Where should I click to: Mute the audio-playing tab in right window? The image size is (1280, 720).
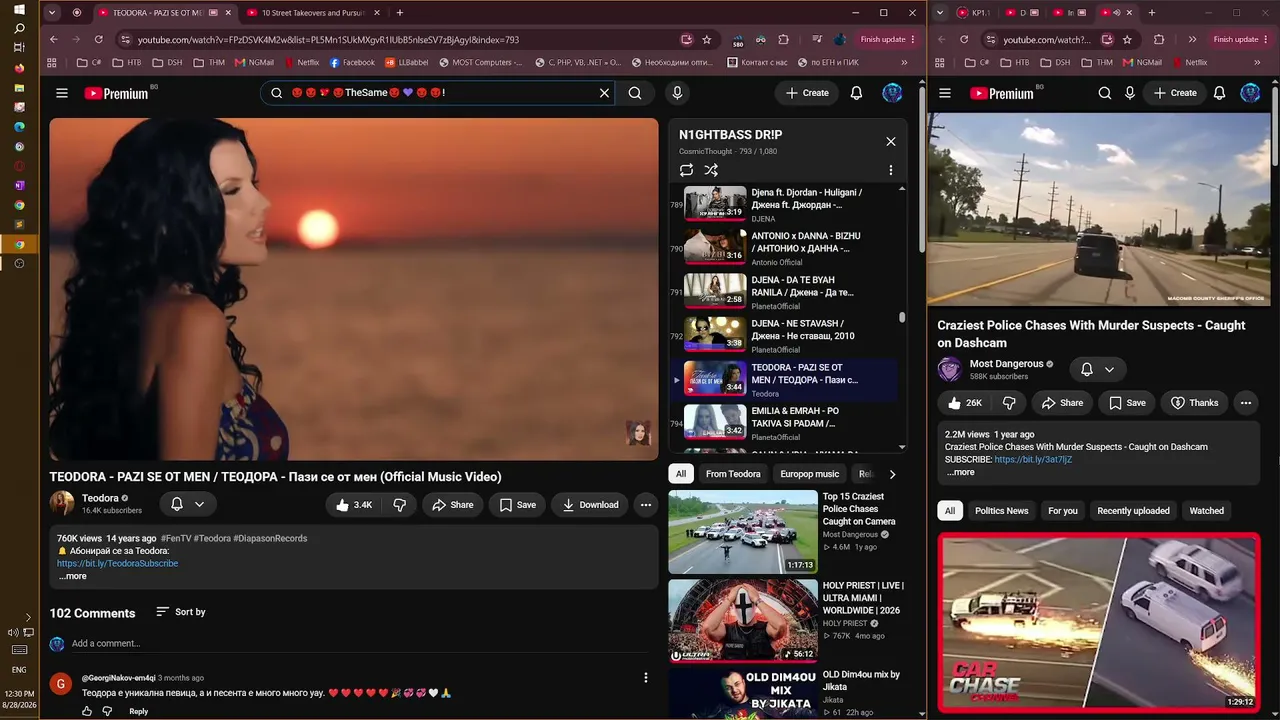[1117, 13]
